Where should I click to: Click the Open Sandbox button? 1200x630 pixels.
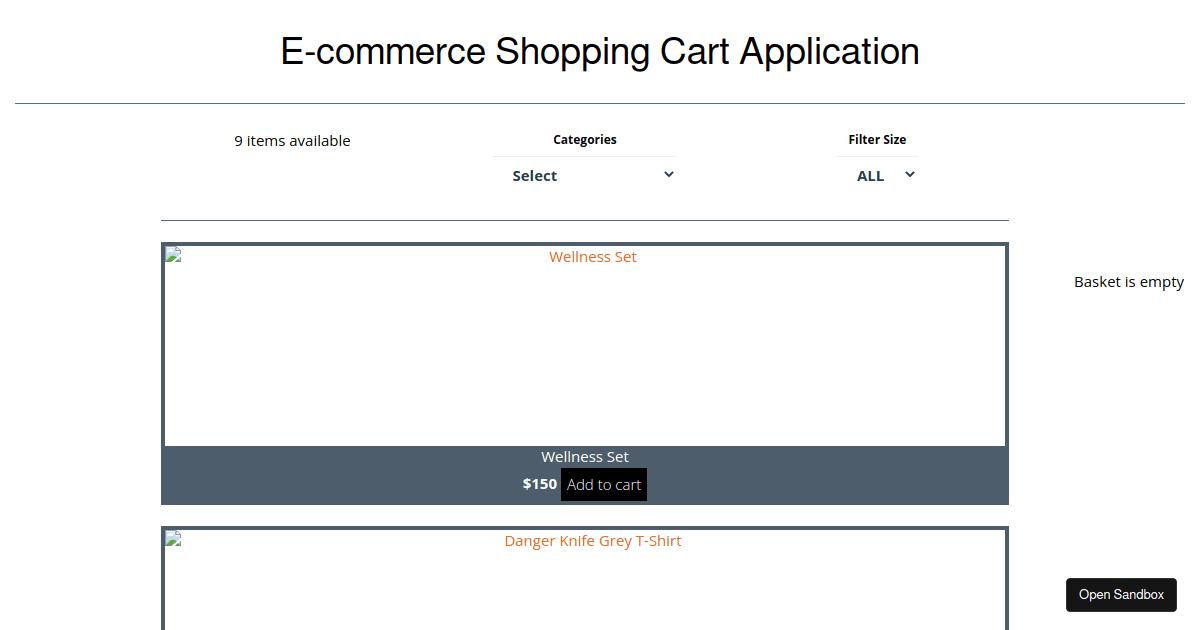tap(1121, 594)
